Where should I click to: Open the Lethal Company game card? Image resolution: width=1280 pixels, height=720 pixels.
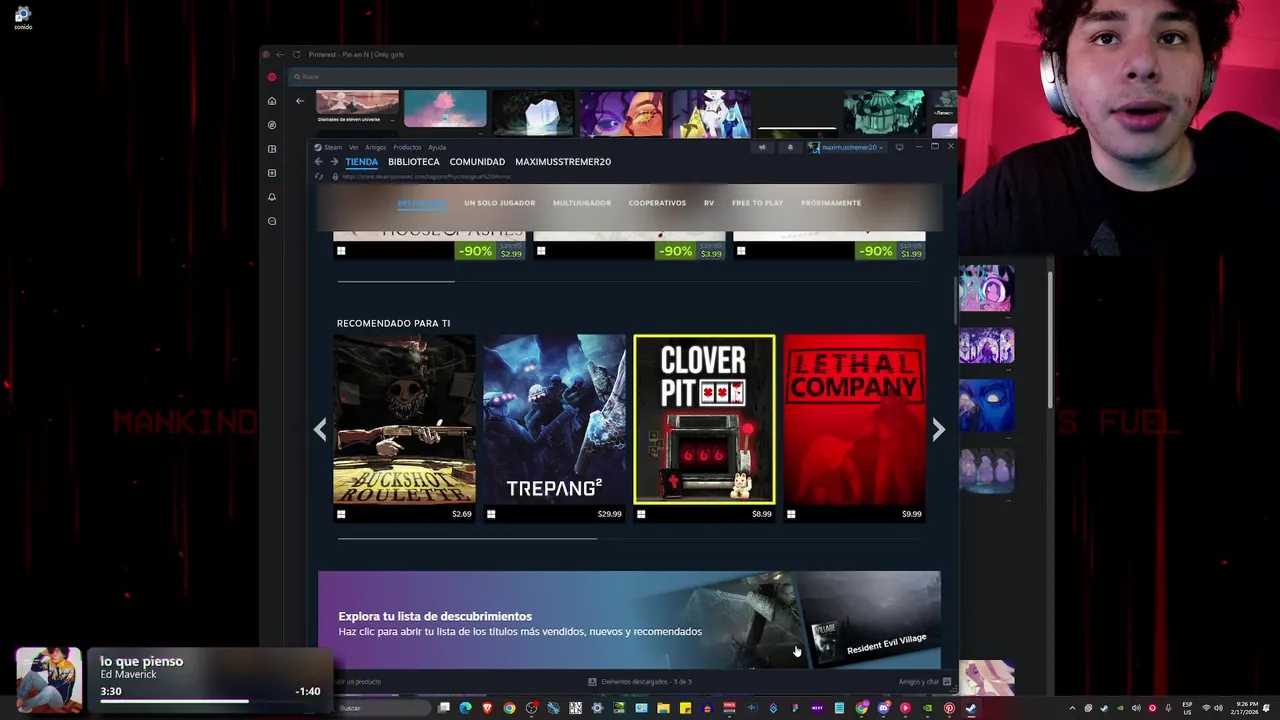(854, 428)
